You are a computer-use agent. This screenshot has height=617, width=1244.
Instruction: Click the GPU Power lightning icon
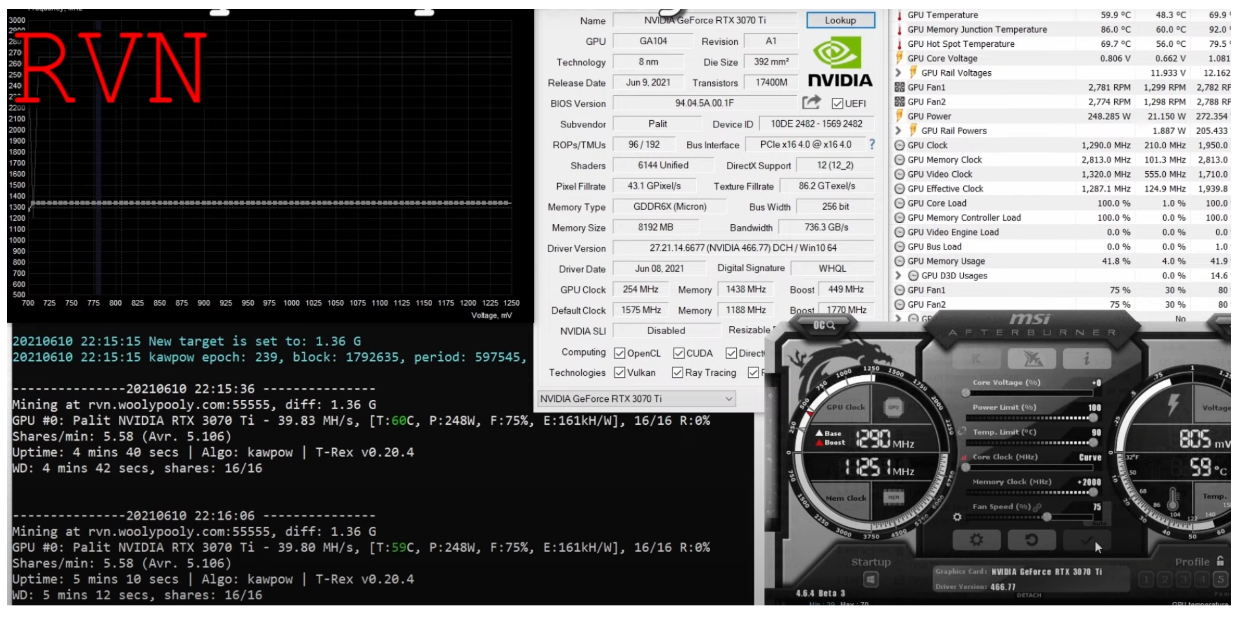click(x=899, y=116)
